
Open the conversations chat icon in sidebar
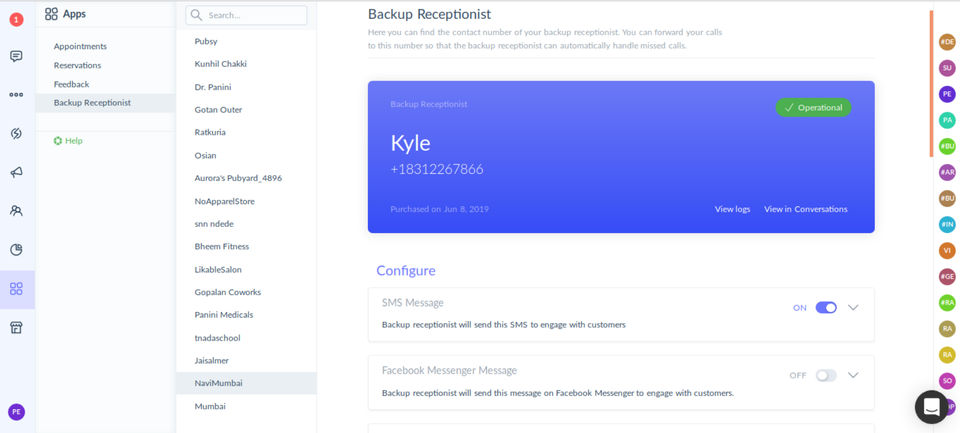[x=16, y=56]
